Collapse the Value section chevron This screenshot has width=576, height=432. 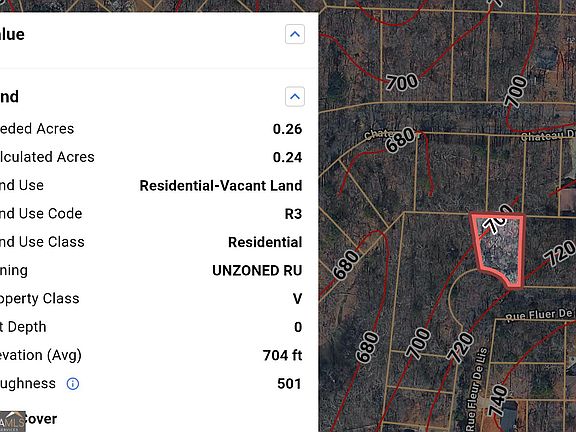[x=295, y=34]
